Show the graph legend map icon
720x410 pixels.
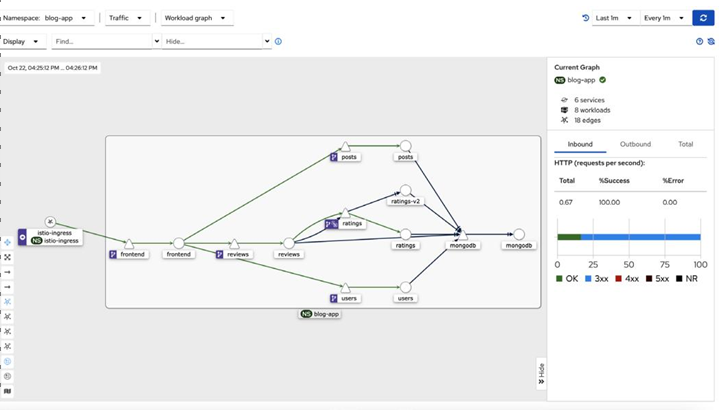point(7,391)
